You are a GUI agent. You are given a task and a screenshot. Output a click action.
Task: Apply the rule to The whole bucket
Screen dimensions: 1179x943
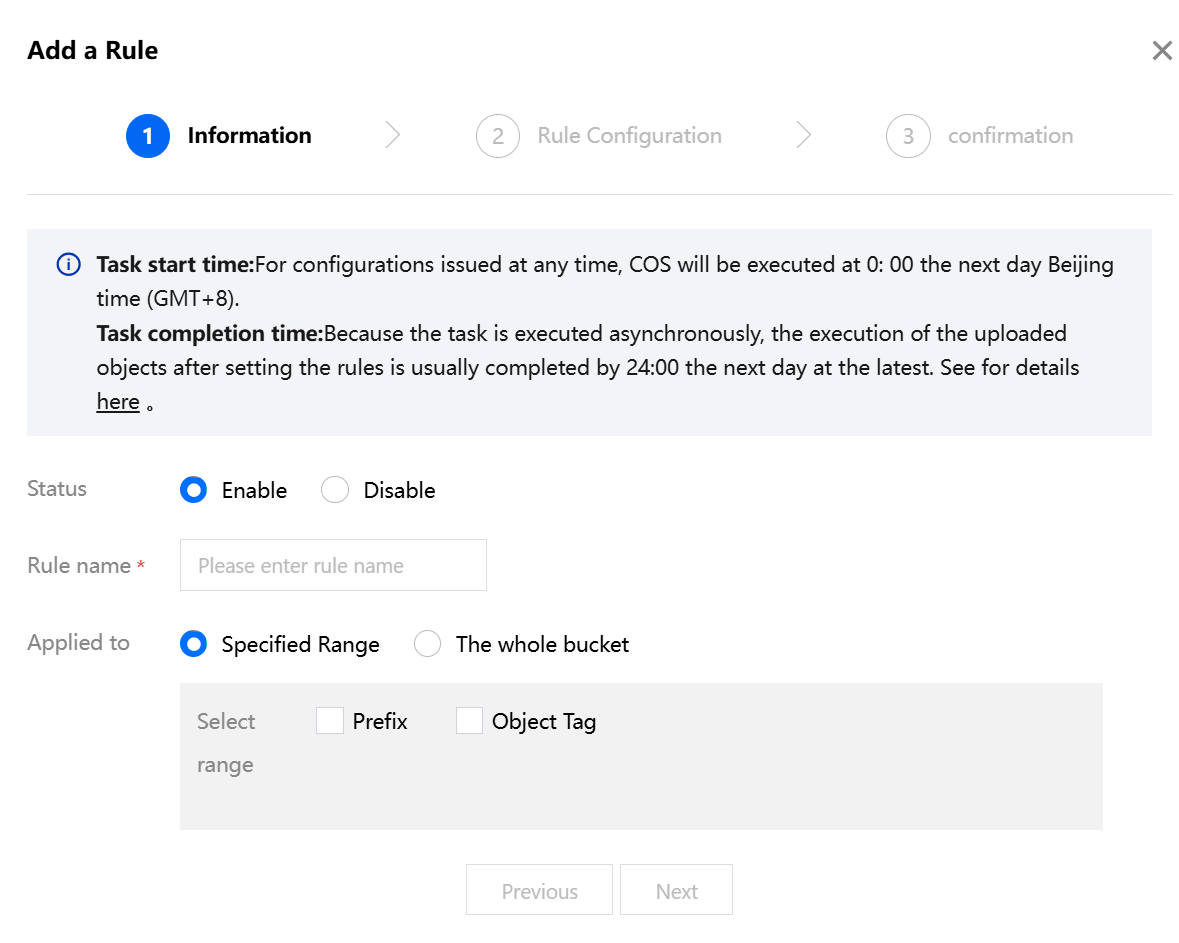(428, 644)
